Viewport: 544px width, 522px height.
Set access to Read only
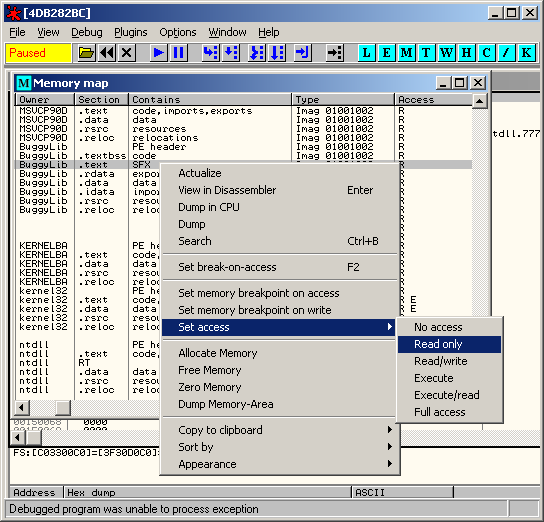(x=449, y=344)
